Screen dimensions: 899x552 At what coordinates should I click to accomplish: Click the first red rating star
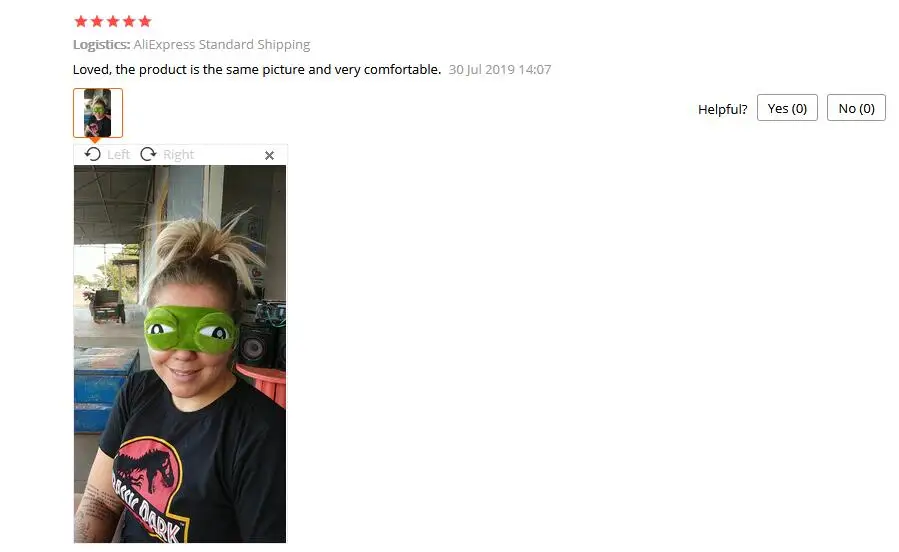coord(81,21)
